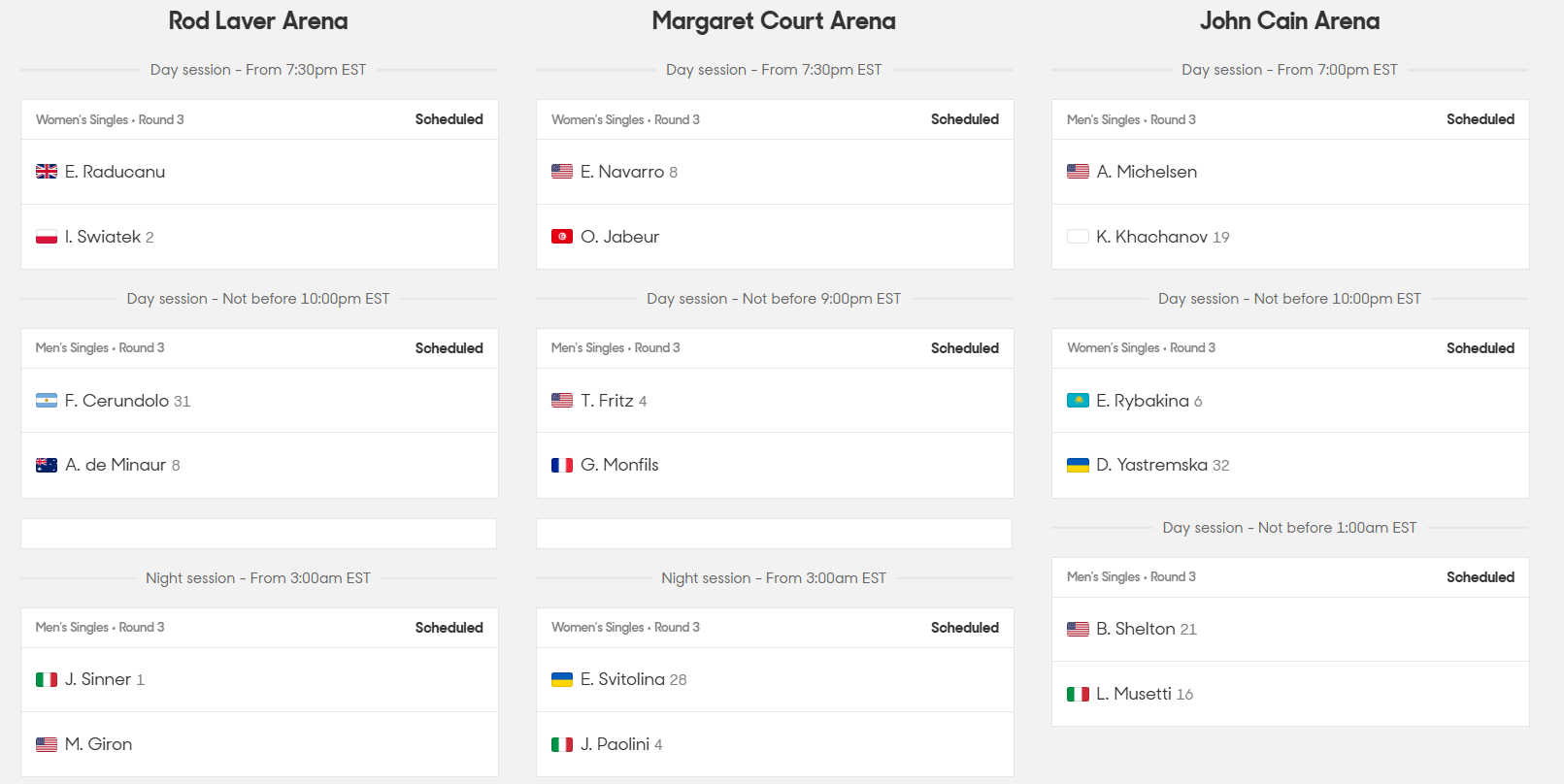Click the Kazakhstan flag beside E. Rybakina
This screenshot has height=784, width=1564.
[1078, 401]
